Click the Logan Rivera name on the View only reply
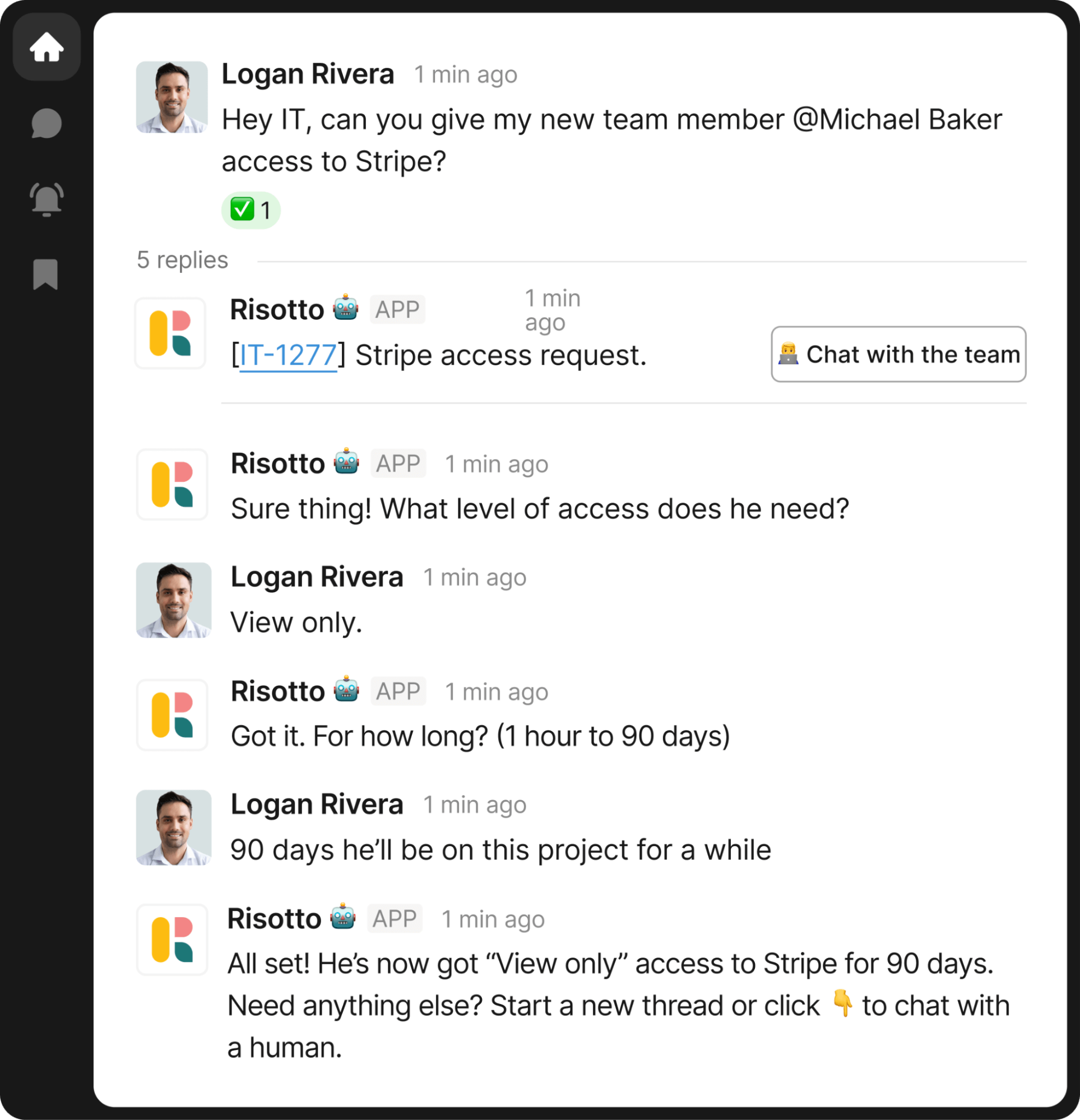The width and height of the screenshot is (1080, 1120). pyautogui.click(x=317, y=577)
